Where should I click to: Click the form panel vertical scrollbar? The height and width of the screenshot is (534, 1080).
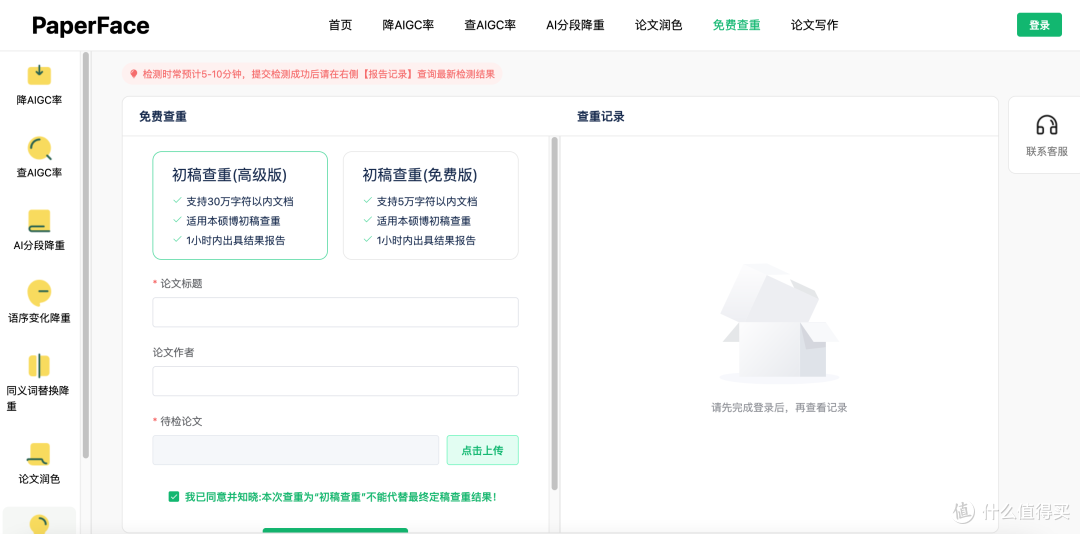click(554, 314)
